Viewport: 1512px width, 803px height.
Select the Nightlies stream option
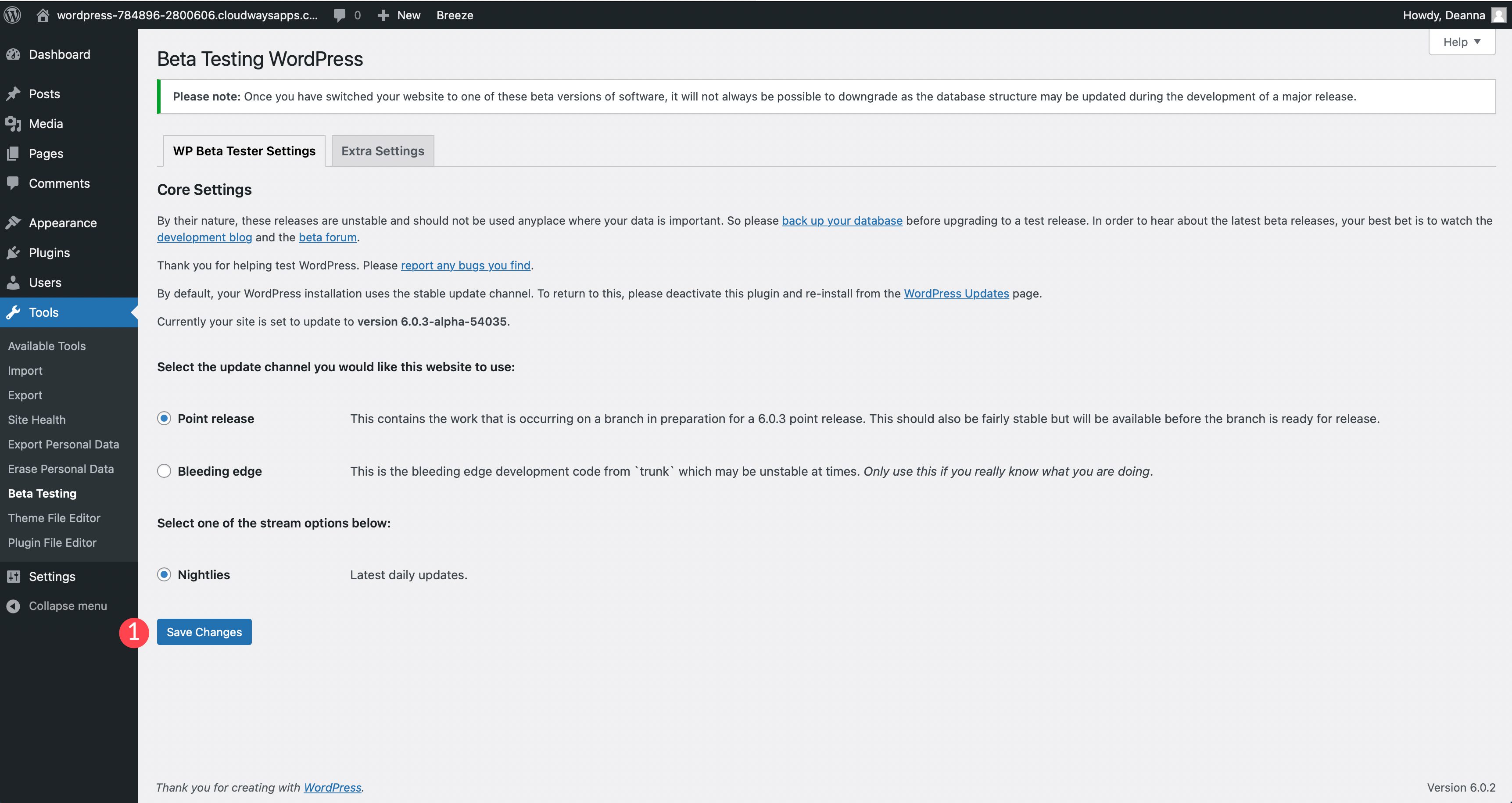click(x=163, y=574)
